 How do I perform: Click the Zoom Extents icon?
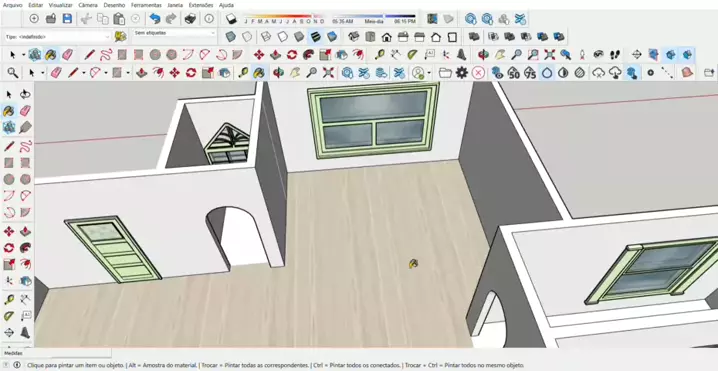click(x=549, y=55)
